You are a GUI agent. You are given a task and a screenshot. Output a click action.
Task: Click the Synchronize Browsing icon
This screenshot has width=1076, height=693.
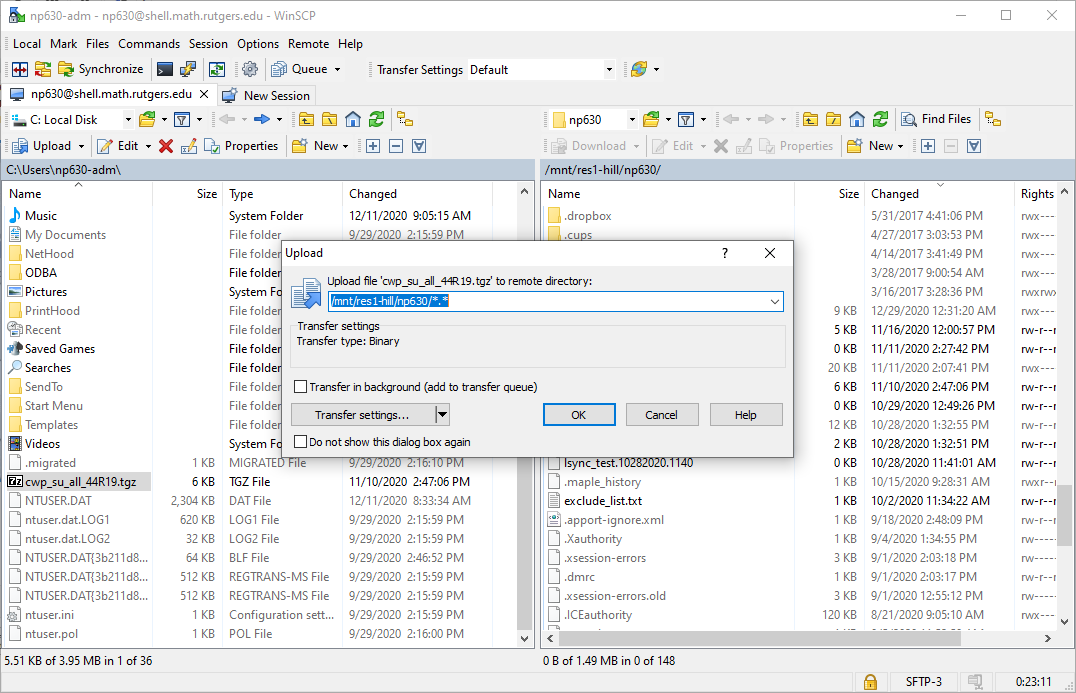[x=43, y=69]
